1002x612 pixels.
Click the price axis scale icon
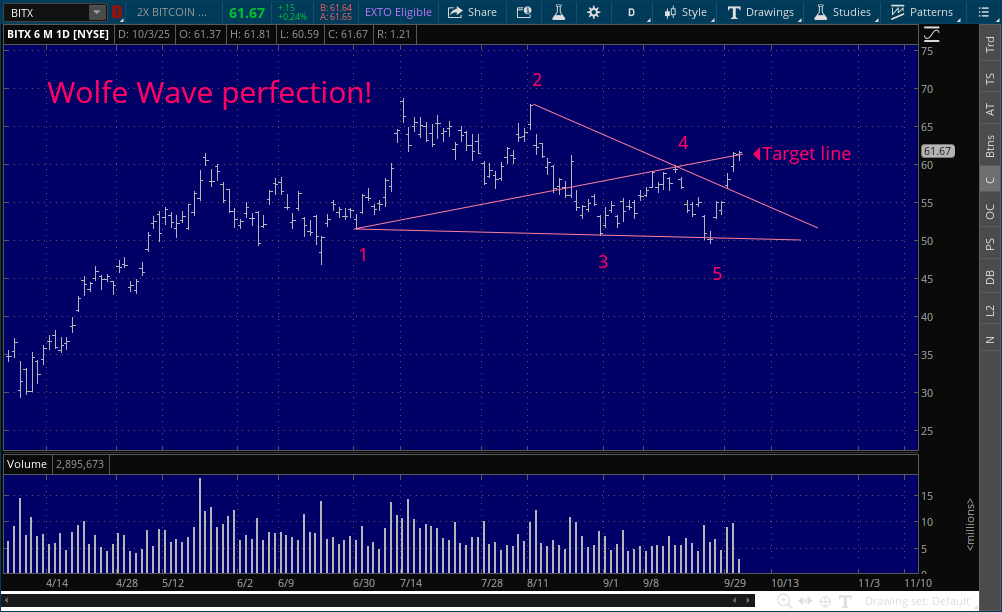point(932,32)
